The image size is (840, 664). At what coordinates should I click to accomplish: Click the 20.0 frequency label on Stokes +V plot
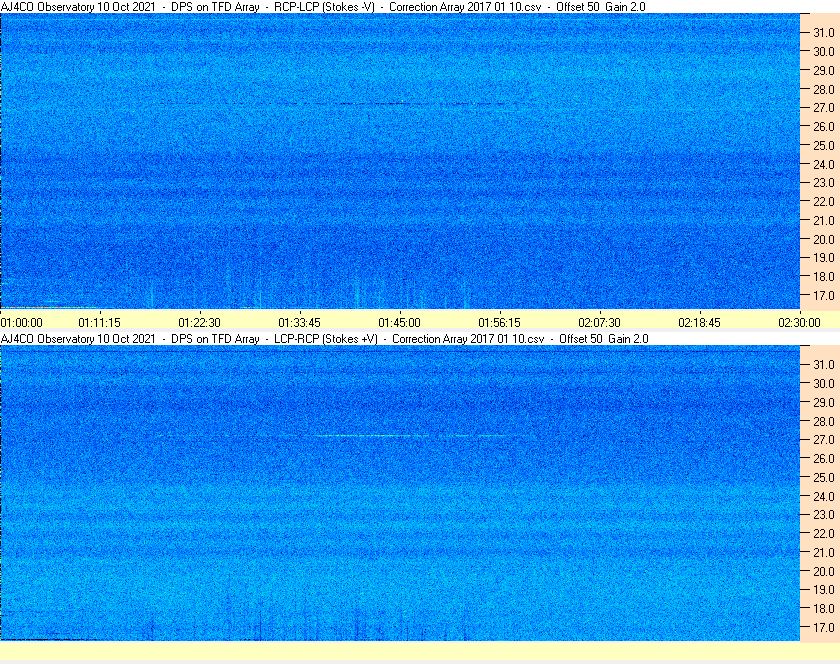pos(824,572)
